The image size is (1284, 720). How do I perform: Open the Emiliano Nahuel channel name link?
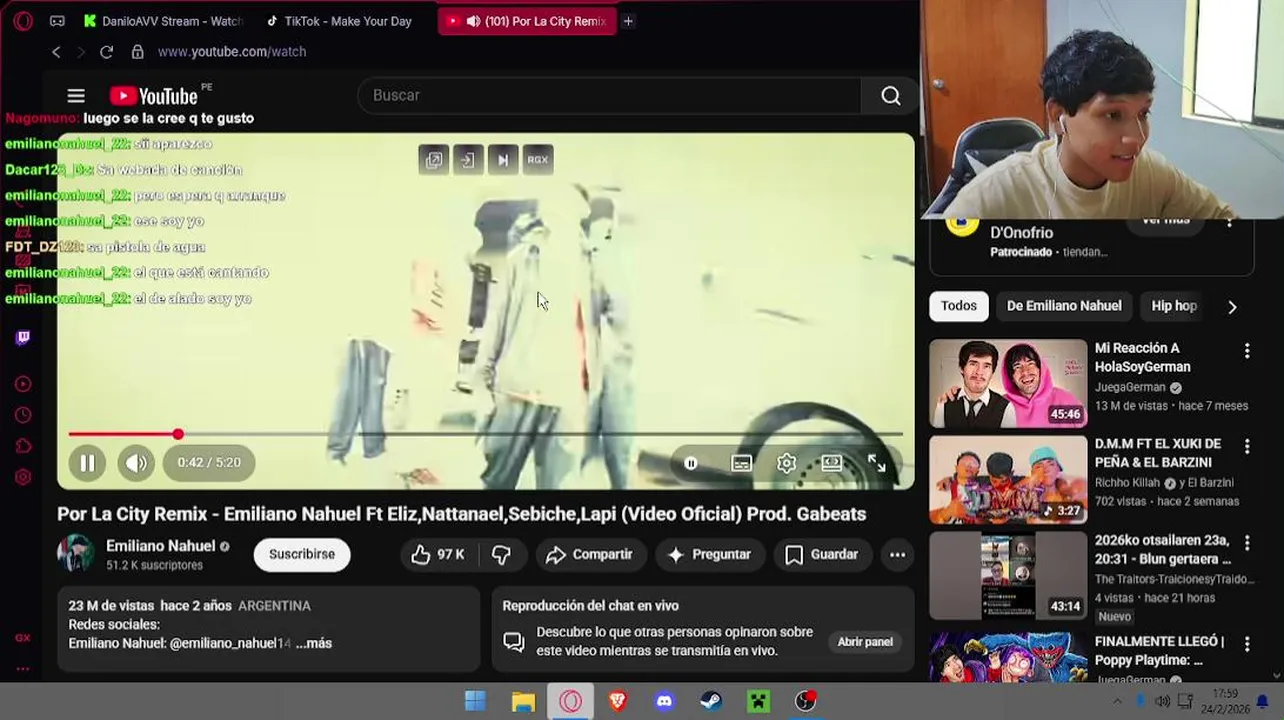click(160, 546)
